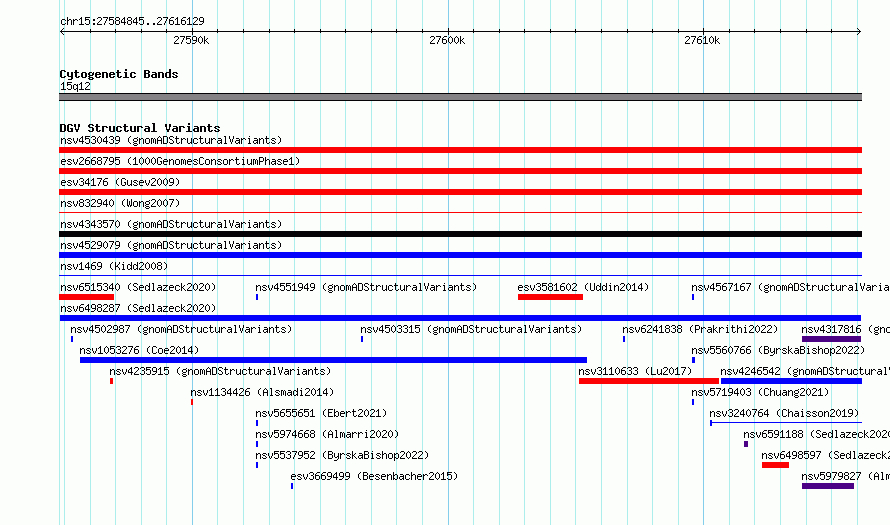
Task: Click purple bar of nsv4317816
Action: 832,339
